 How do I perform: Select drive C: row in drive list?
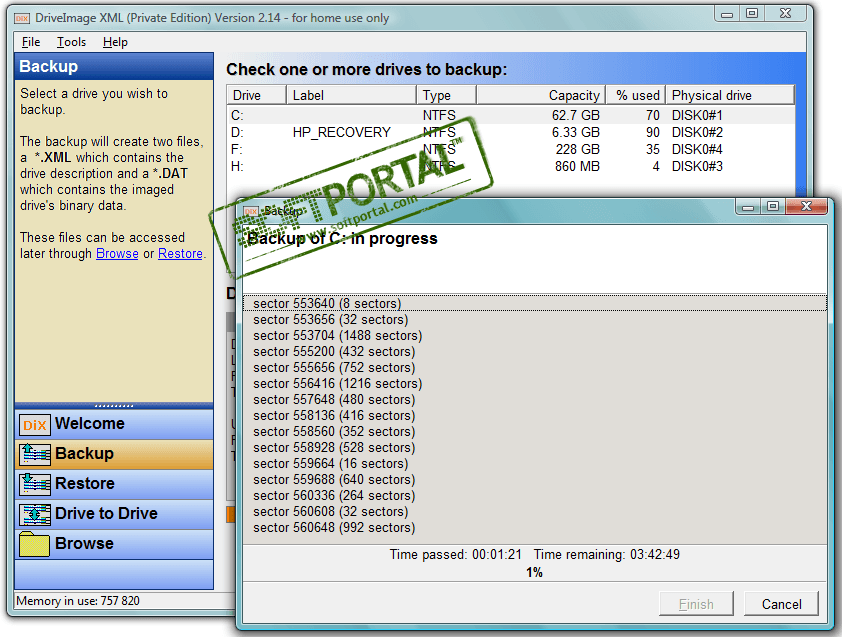[511, 115]
